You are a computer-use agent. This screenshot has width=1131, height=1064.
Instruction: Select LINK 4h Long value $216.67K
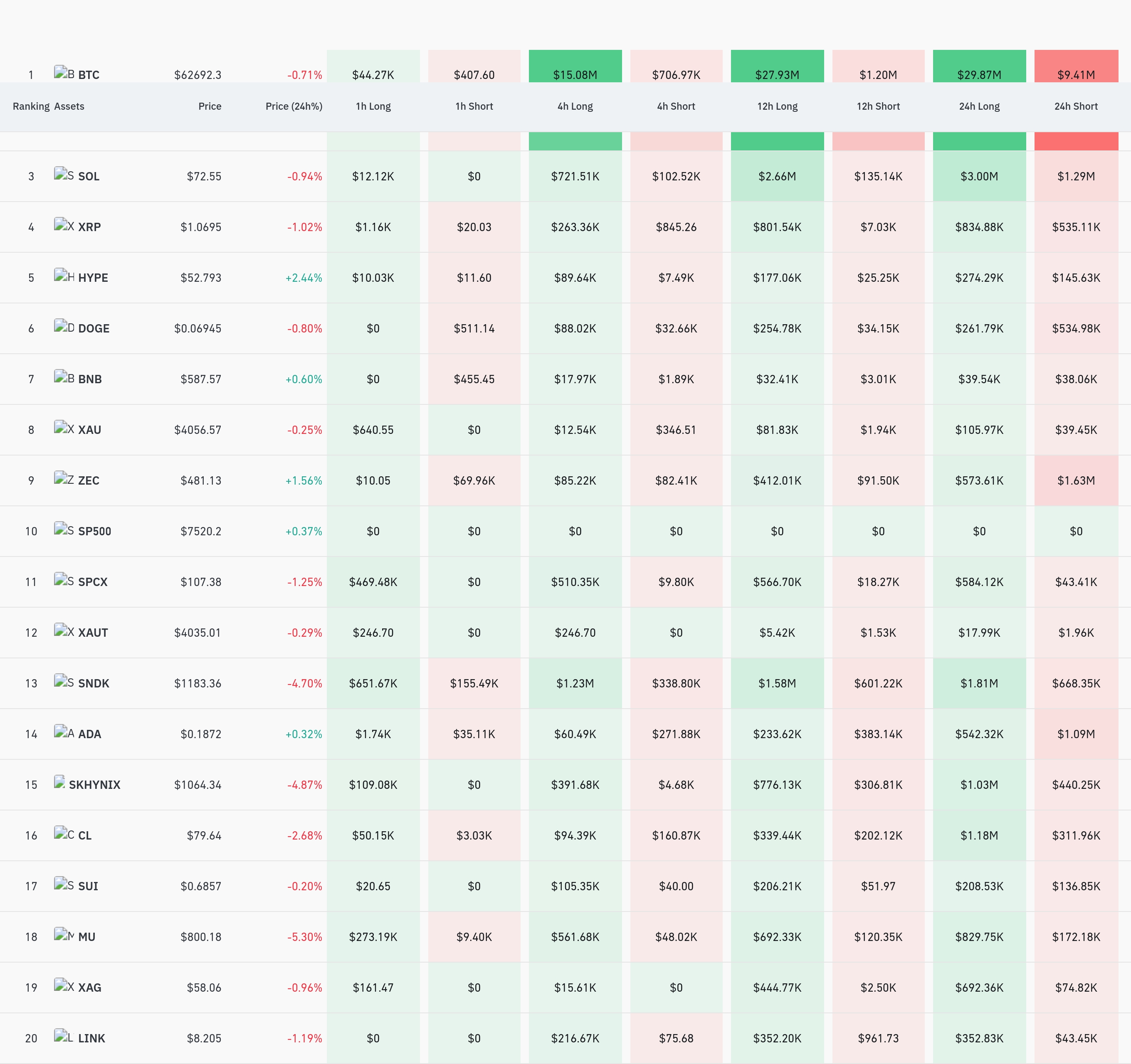[575, 1038]
